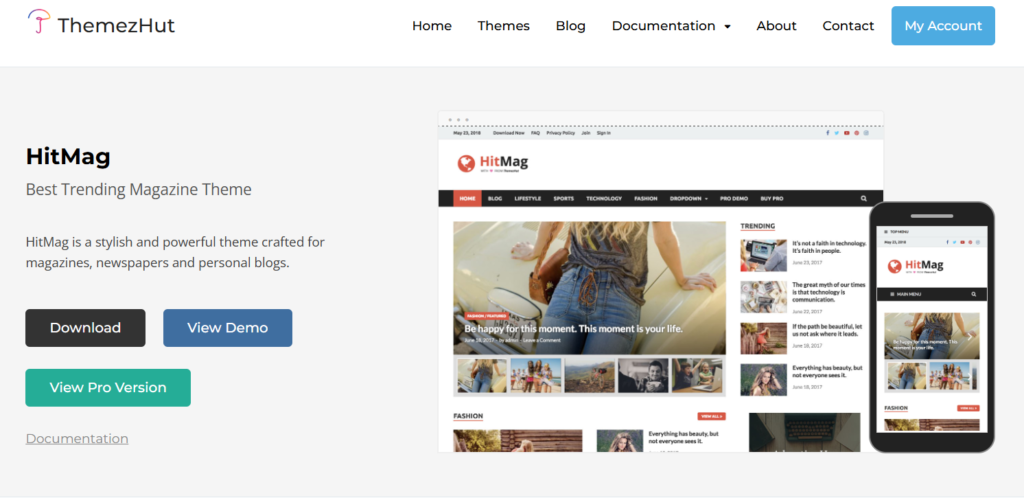Expand the Documentation dropdown arrow
This screenshot has height=498, width=1024.
pos(728,27)
